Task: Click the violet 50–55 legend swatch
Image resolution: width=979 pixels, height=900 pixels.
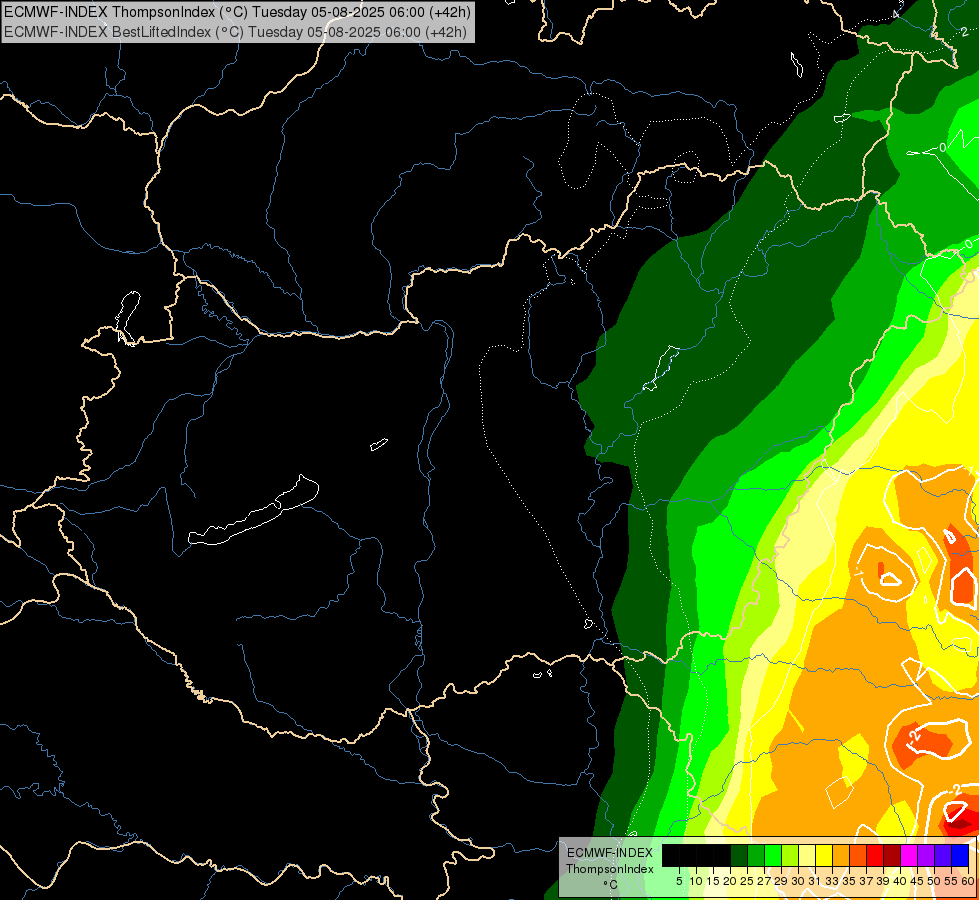Action: [x=943, y=855]
